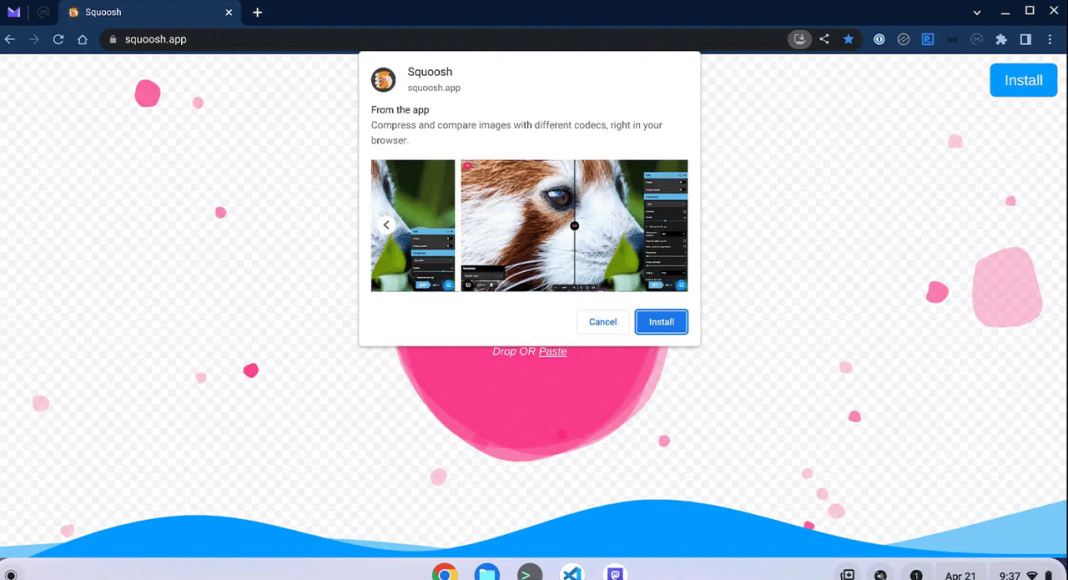Viewport: 1068px width, 580px height.
Task: Open the Extensions puzzle piece menu
Action: click(1001, 39)
